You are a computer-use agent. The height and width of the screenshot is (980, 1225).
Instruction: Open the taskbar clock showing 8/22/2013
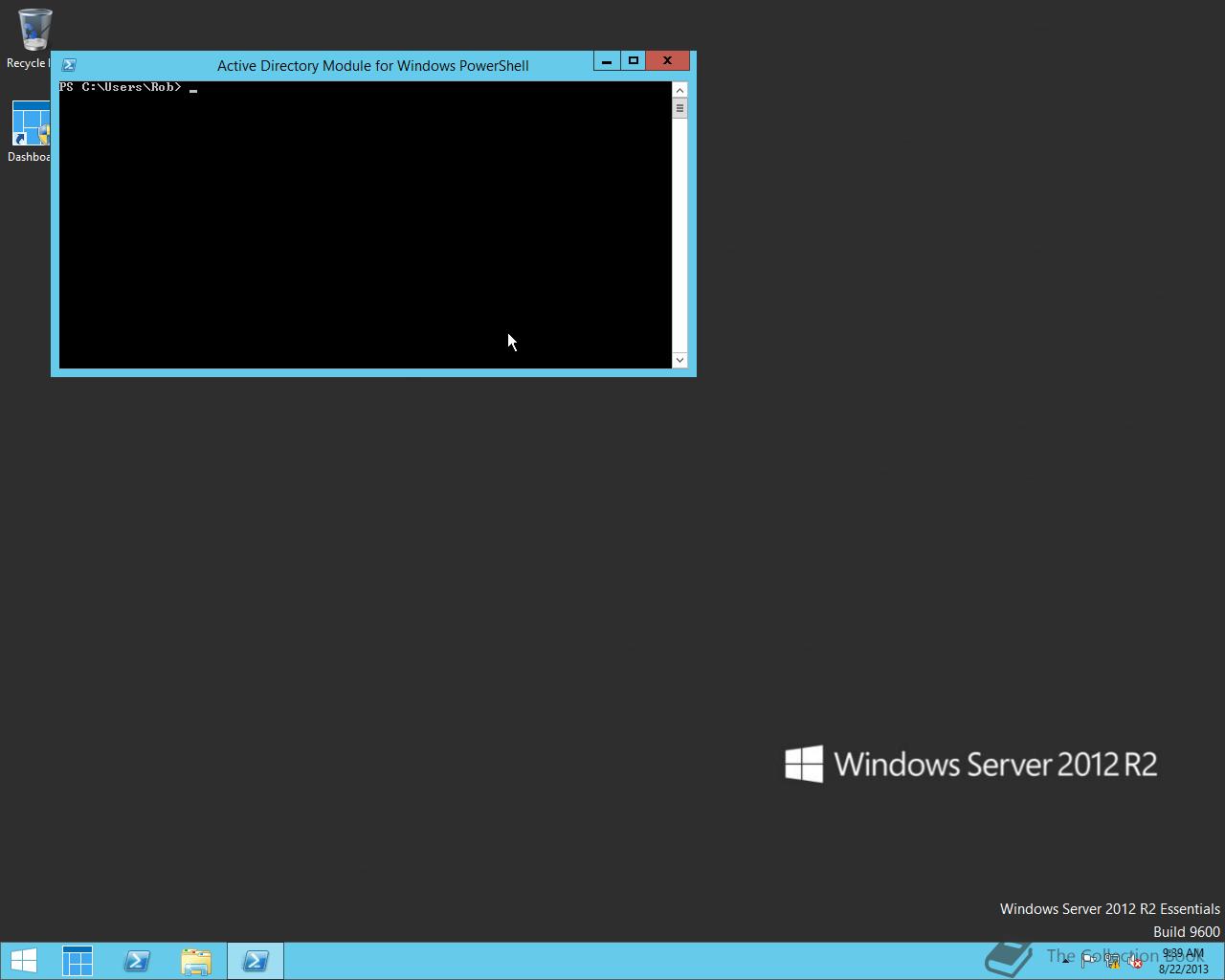coord(1183,961)
